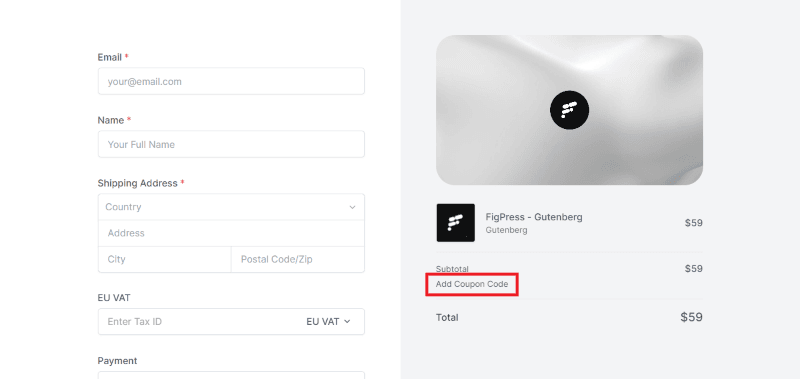Click the round FigPress logo on banner
Viewport: 800px width, 379px height.
coord(569,110)
